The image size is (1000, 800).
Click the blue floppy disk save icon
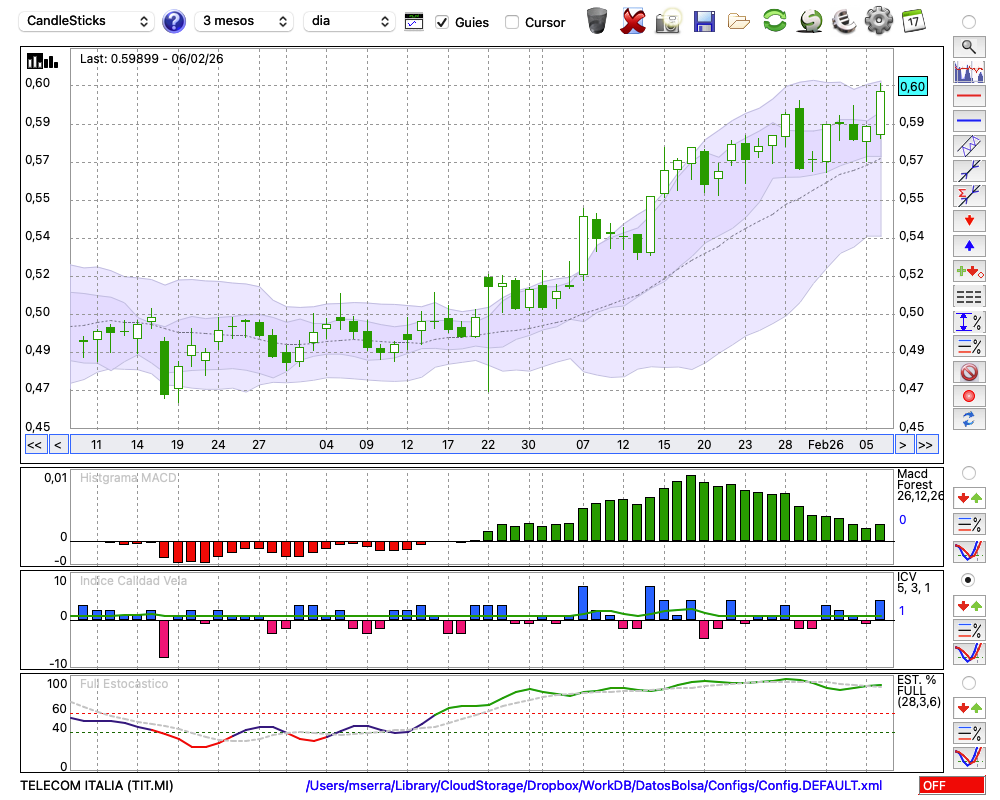tap(704, 21)
